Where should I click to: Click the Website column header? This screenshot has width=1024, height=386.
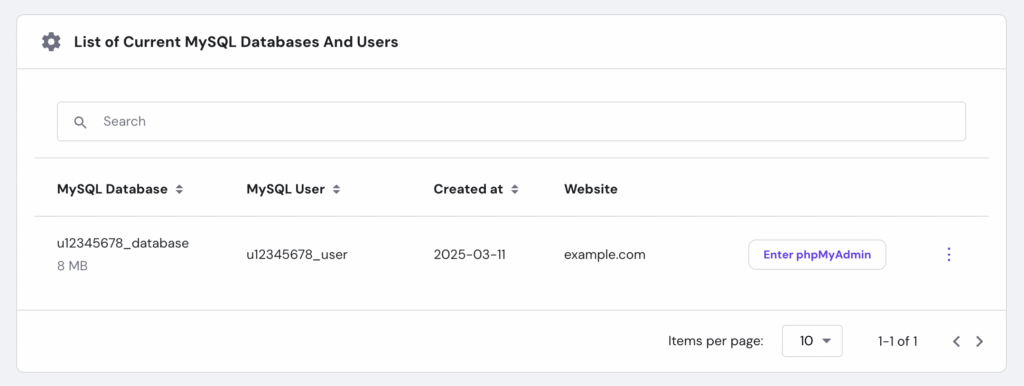click(x=591, y=189)
